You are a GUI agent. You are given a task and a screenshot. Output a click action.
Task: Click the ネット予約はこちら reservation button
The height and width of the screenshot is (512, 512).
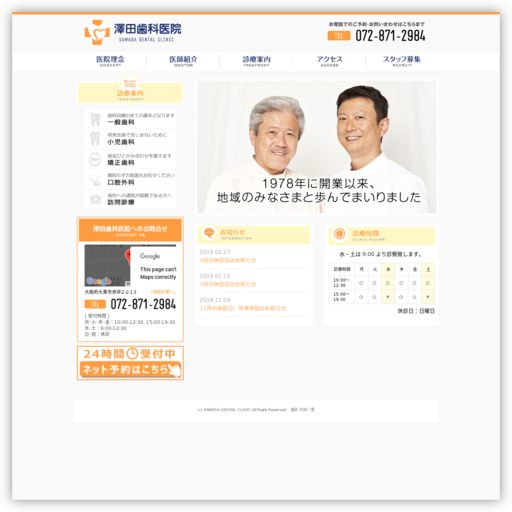tap(130, 369)
